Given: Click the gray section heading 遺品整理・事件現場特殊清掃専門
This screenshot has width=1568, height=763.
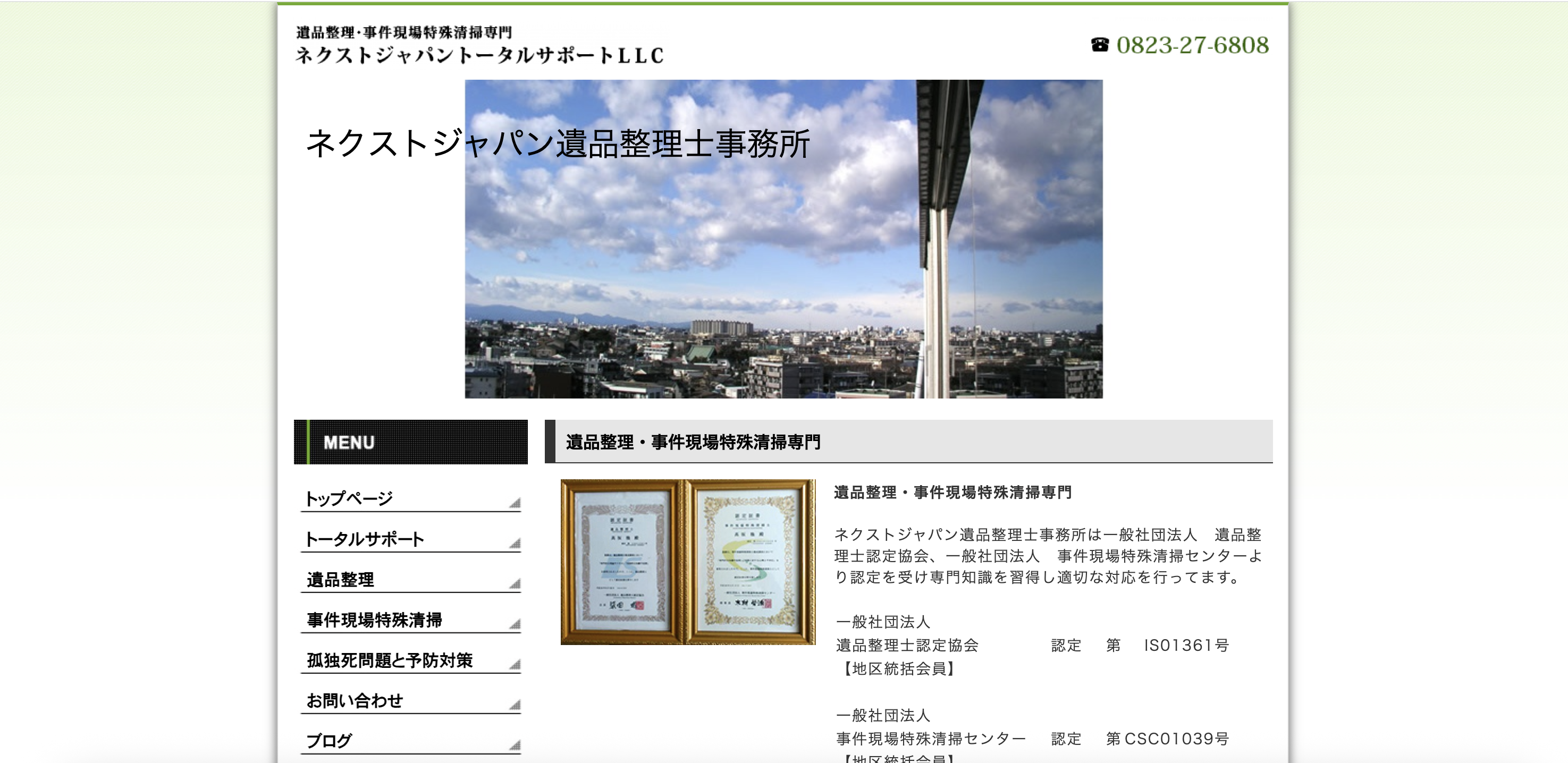Looking at the screenshot, I should tap(908, 442).
